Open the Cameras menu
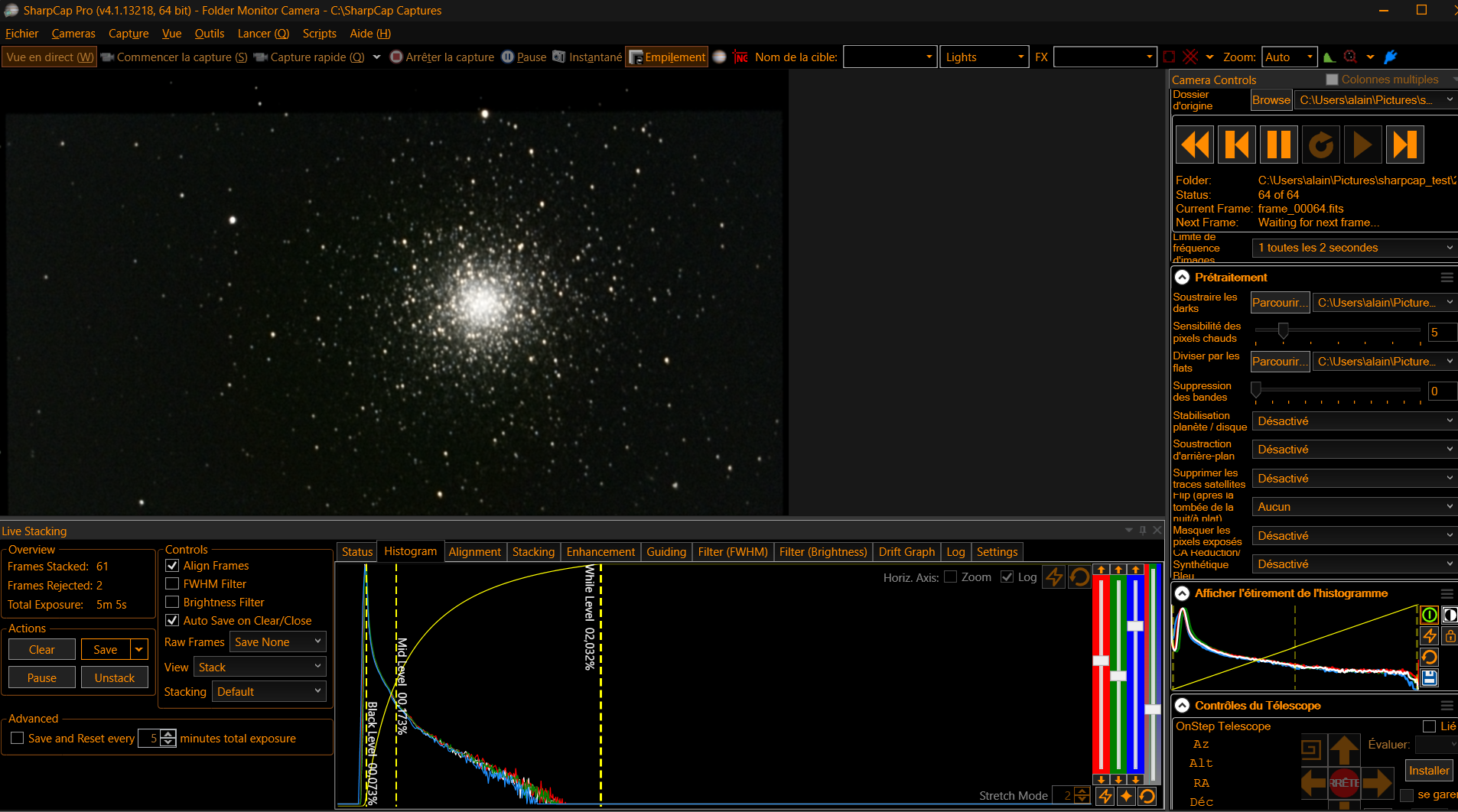 [x=73, y=34]
